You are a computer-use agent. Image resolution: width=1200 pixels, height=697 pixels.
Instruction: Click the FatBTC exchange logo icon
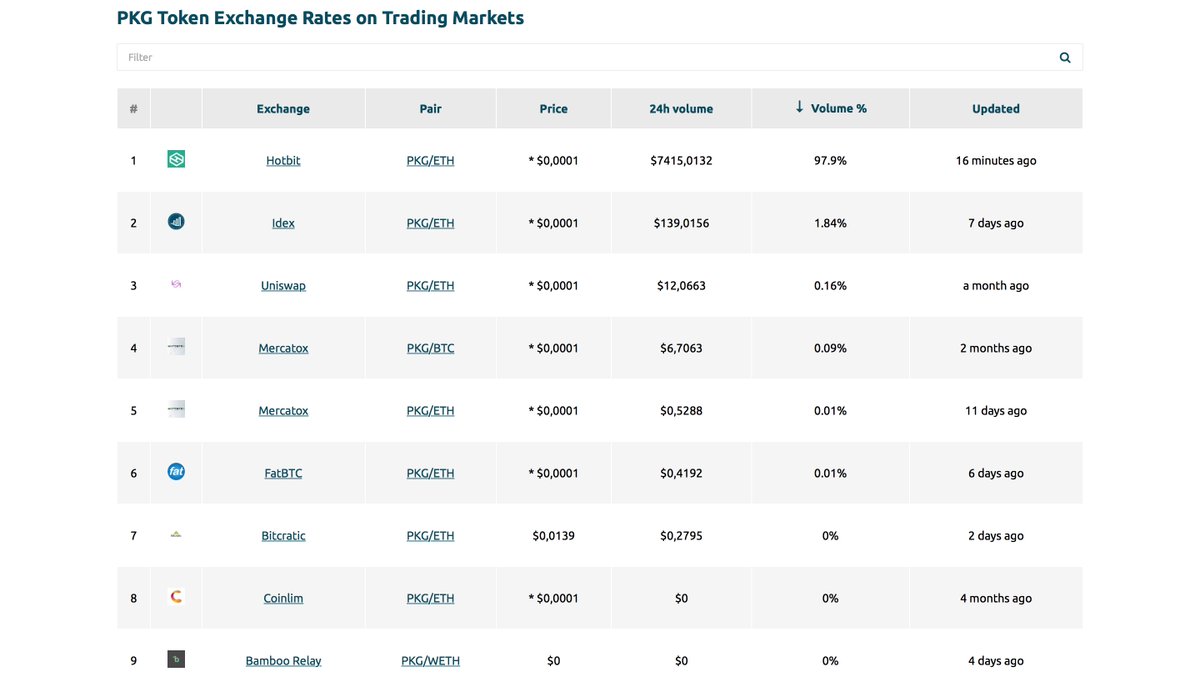[176, 471]
